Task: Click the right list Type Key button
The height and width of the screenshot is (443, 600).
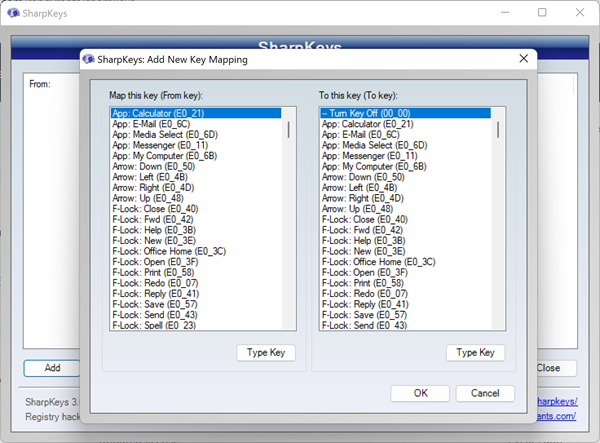Action: [x=475, y=352]
